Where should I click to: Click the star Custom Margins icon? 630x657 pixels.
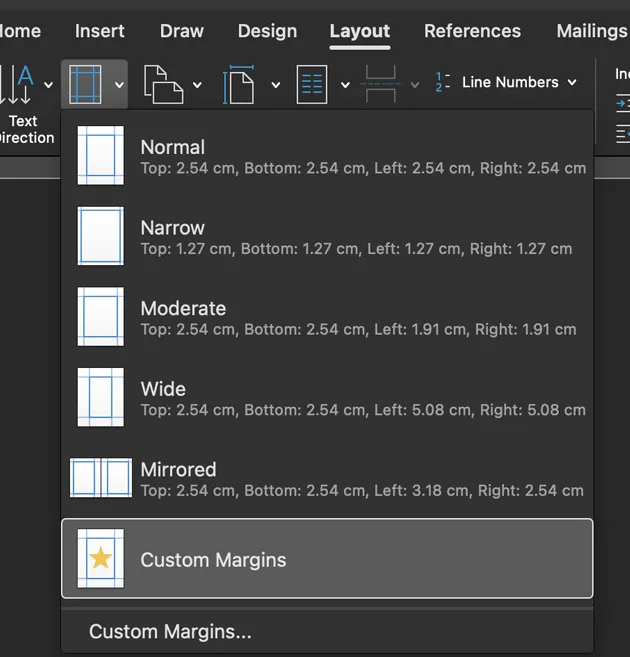(x=101, y=558)
